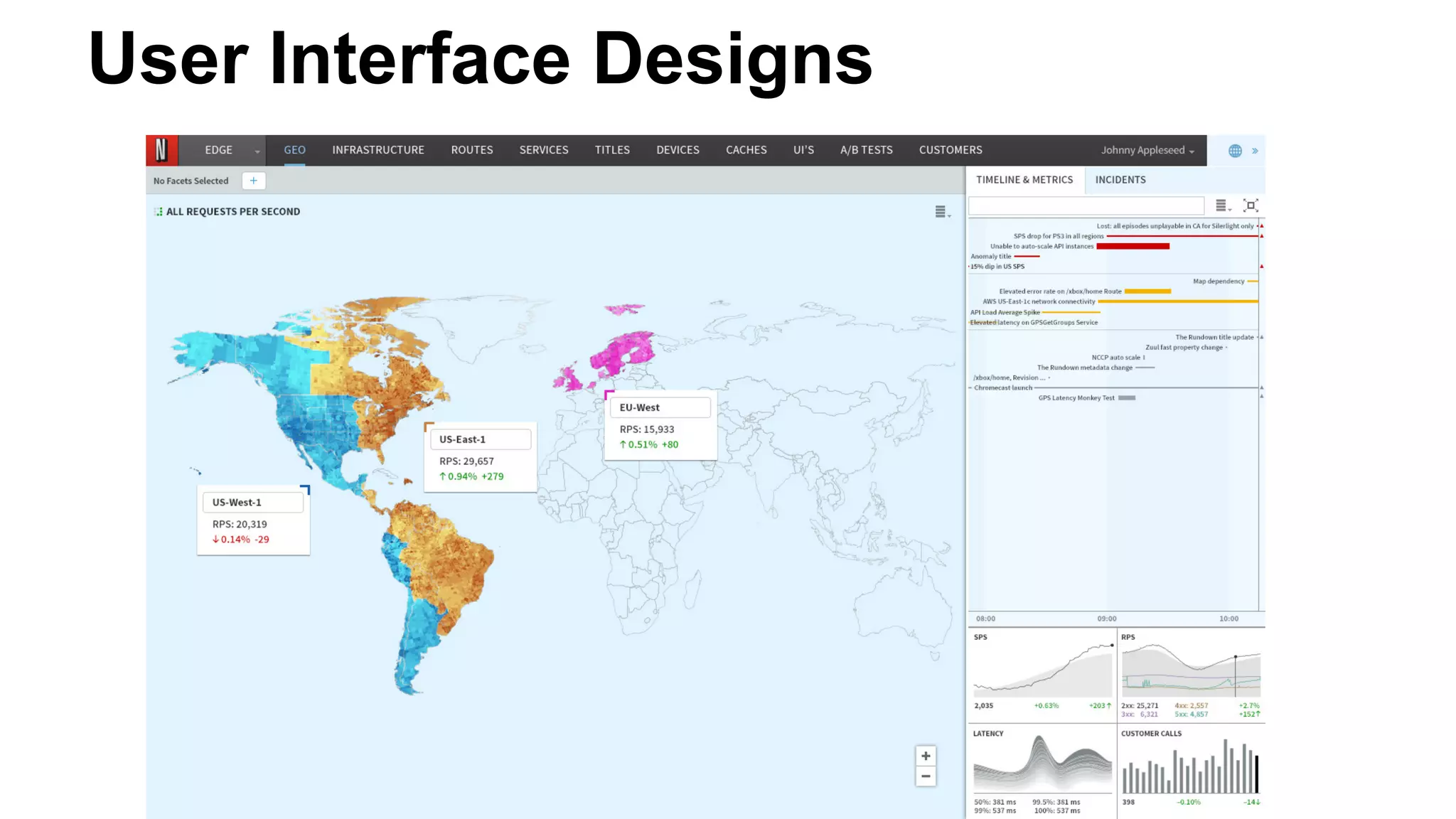Open the CACHES tab
This screenshot has width=1456, height=819.
click(x=746, y=150)
